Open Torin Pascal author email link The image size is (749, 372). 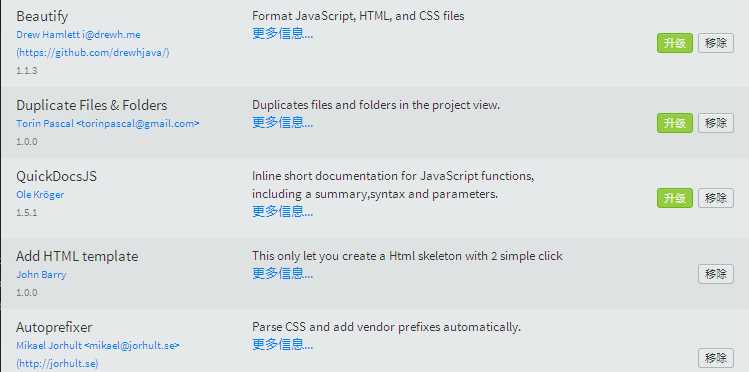tap(108, 123)
